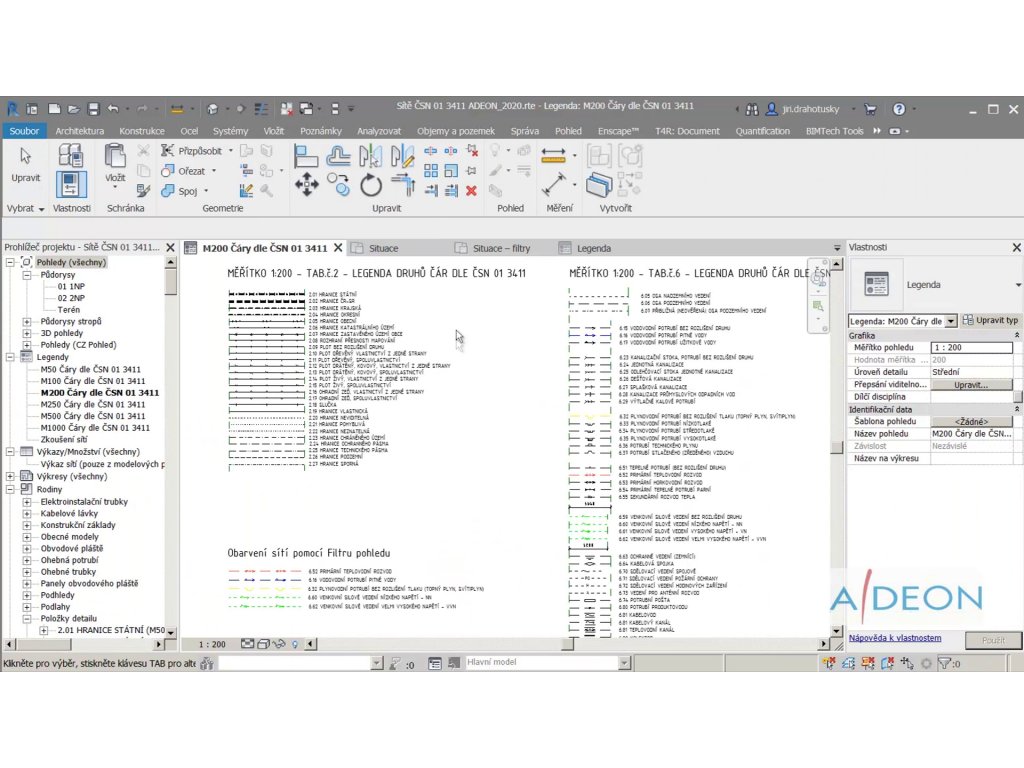Expand the 3D pohledy tree node
The height and width of the screenshot is (768, 1024).
(x=27, y=333)
